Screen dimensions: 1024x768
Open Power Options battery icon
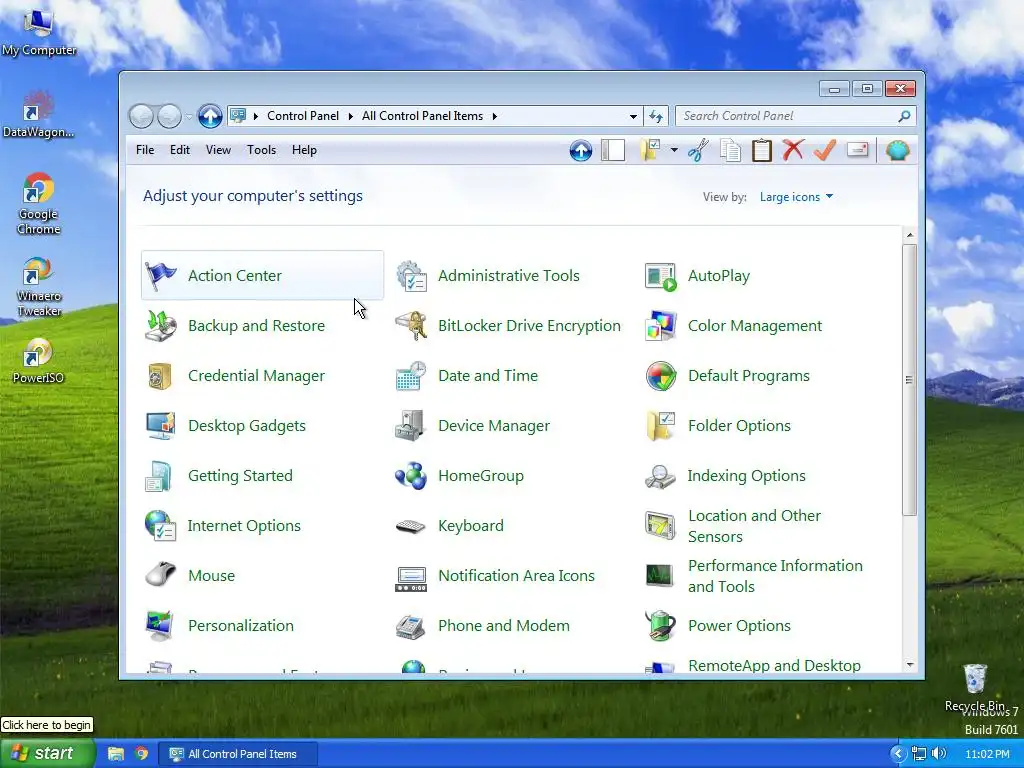[x=660, y=626]
